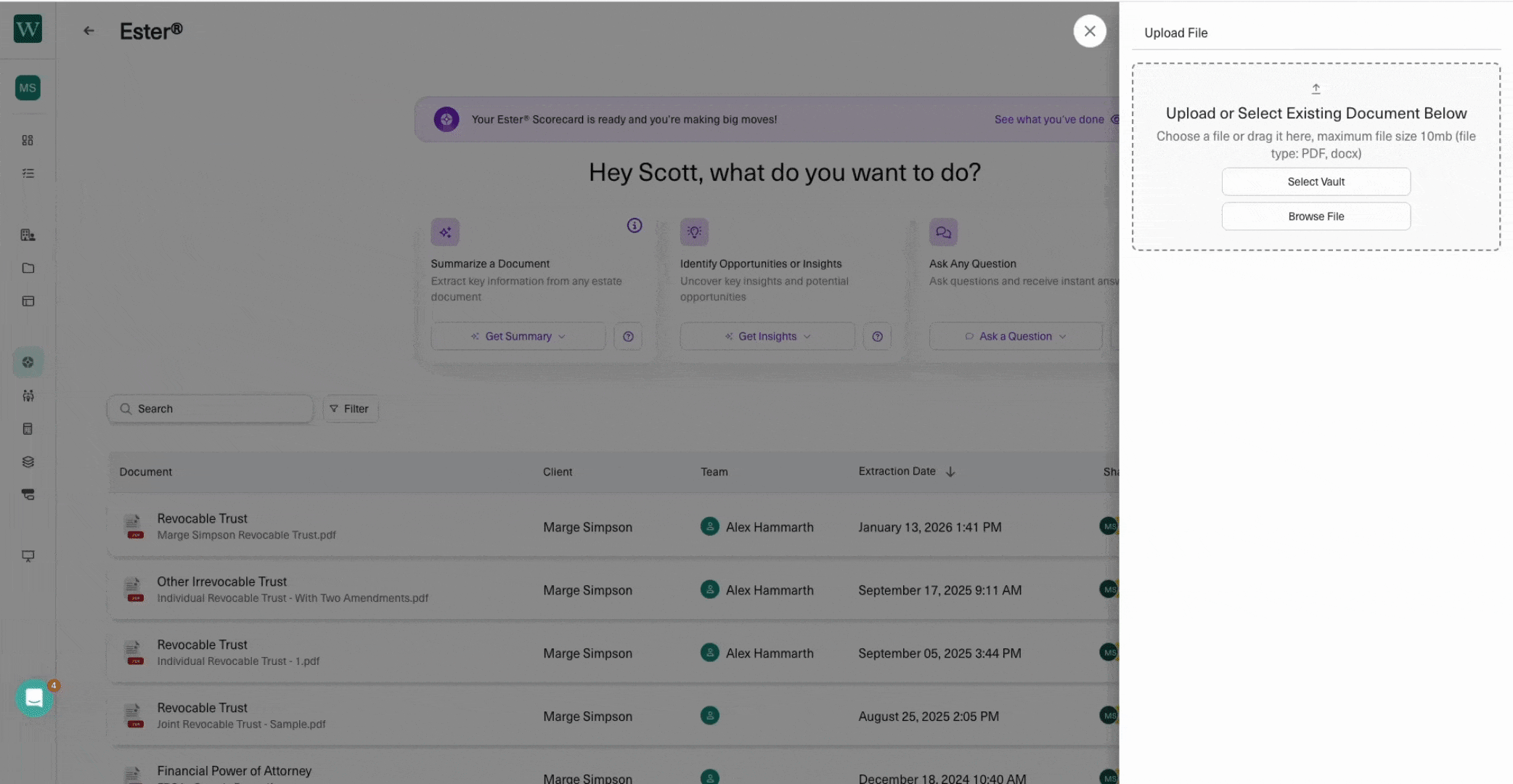The height and width of the screenshot is (784, 1513).
Task: Expand the Get Summary dropdown
Action: (x=518, y=337)
